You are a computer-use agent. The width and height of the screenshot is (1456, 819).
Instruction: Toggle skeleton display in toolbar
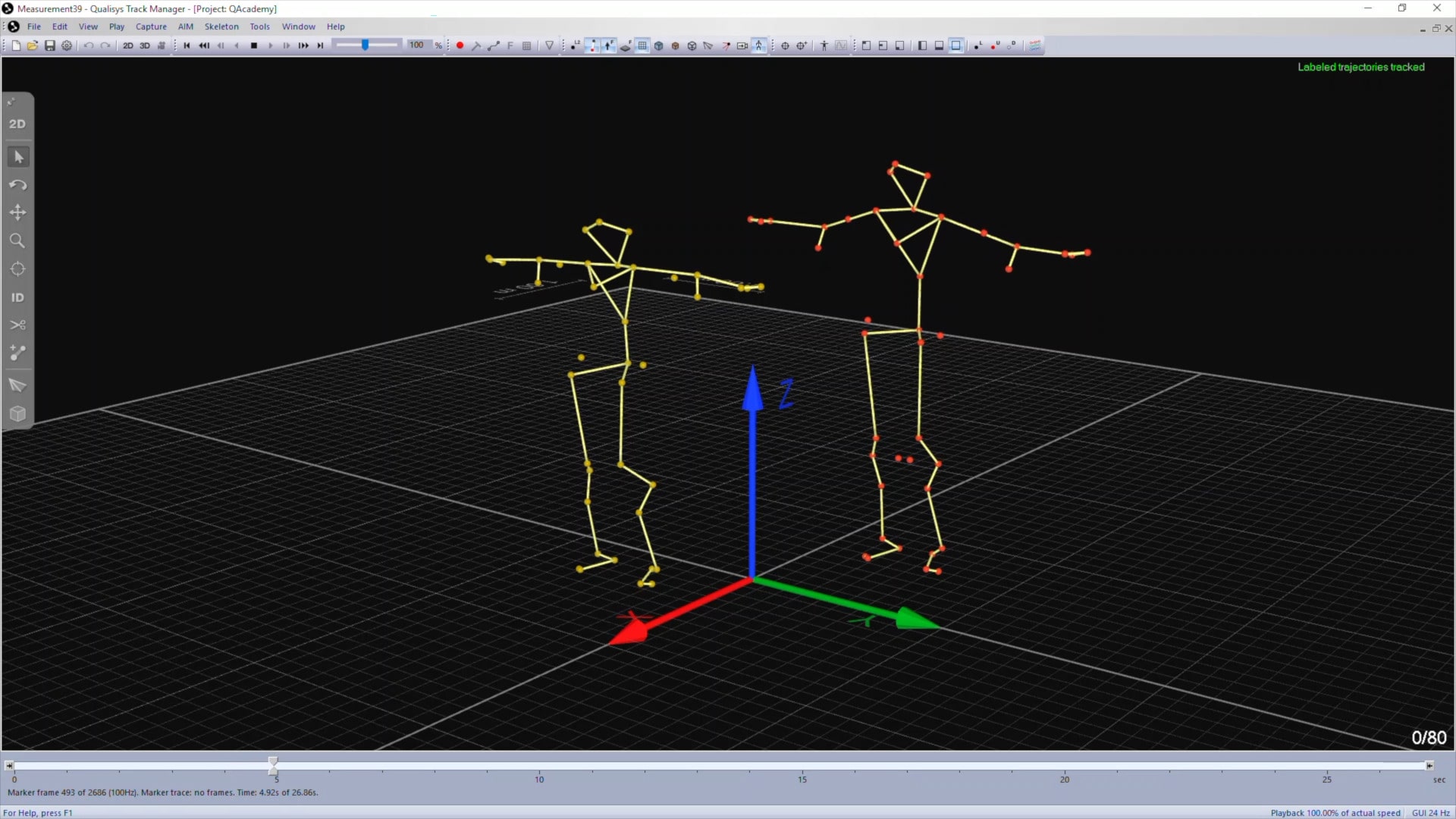(759, 45)
